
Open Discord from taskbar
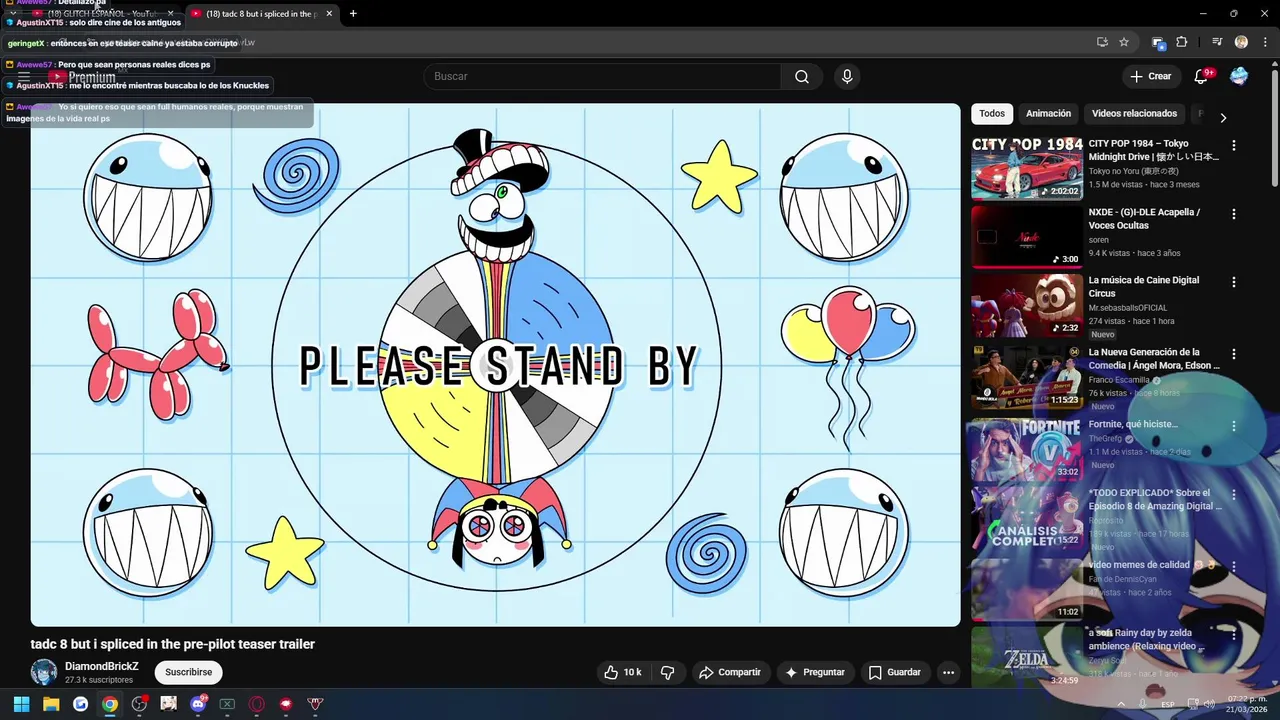(x=198, y=704)
